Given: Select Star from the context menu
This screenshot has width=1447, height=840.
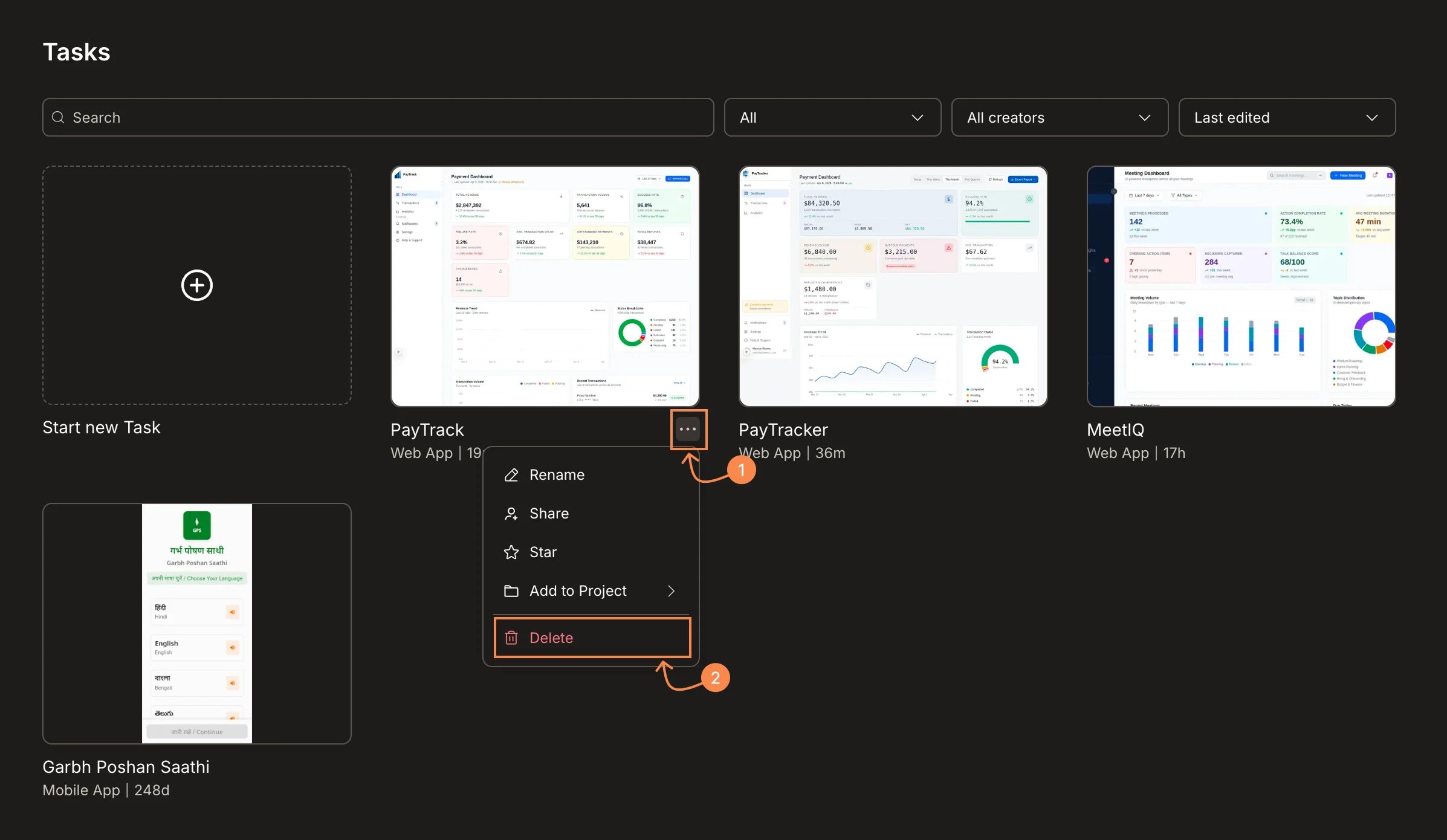Looking at the screenshot, I should [591, 552].
